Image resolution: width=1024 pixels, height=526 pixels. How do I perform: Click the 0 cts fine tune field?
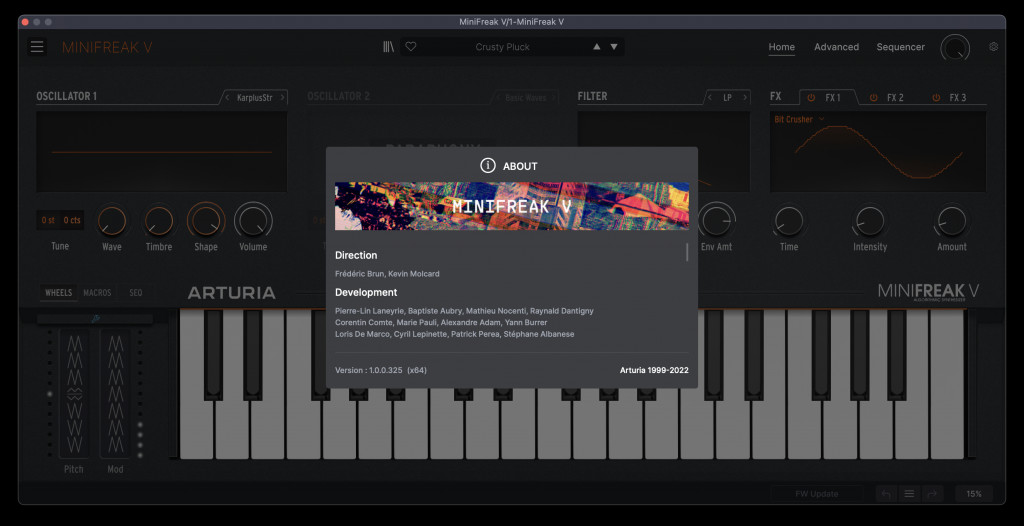coord(72,220)
